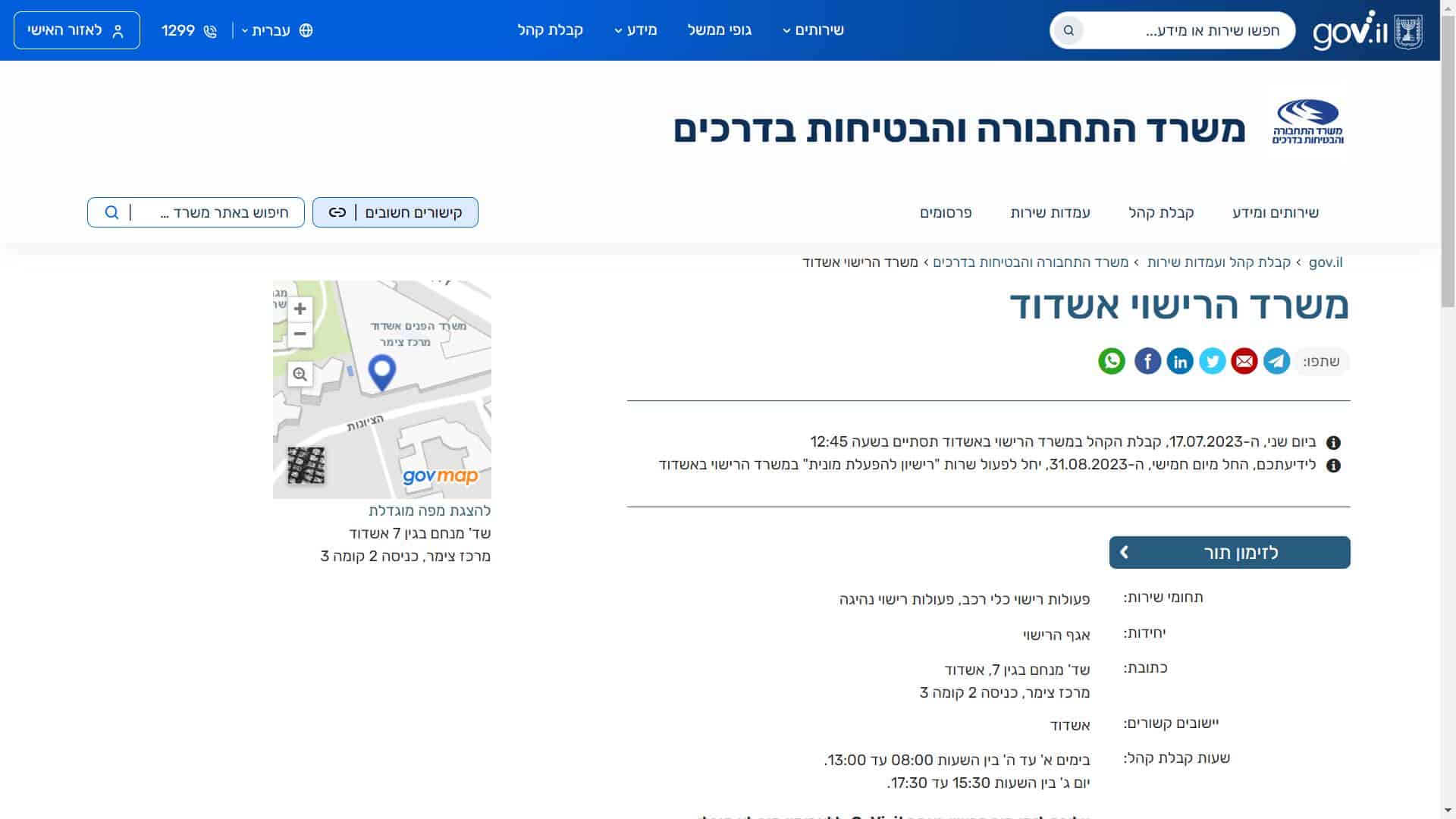Screen dimensions: 1456x819
Task: Share page via WhatsApp icon
Action: (1112, 361)
